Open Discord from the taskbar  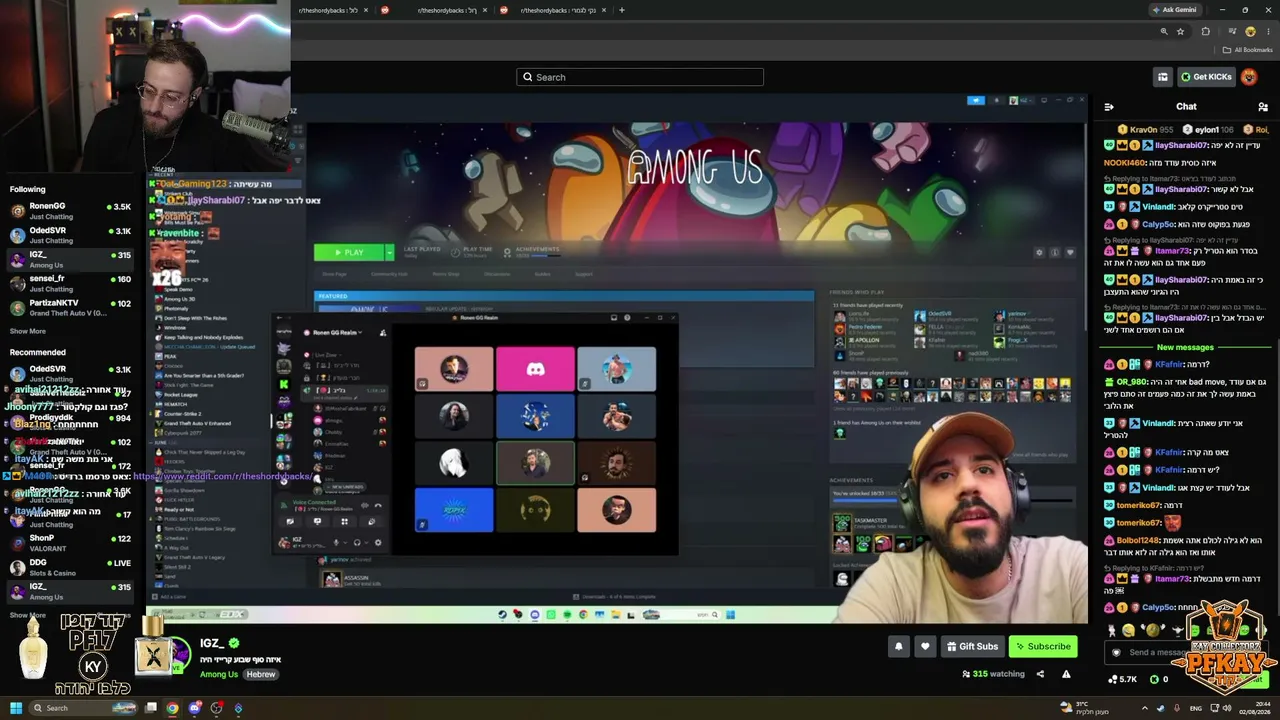pos(195,708)
